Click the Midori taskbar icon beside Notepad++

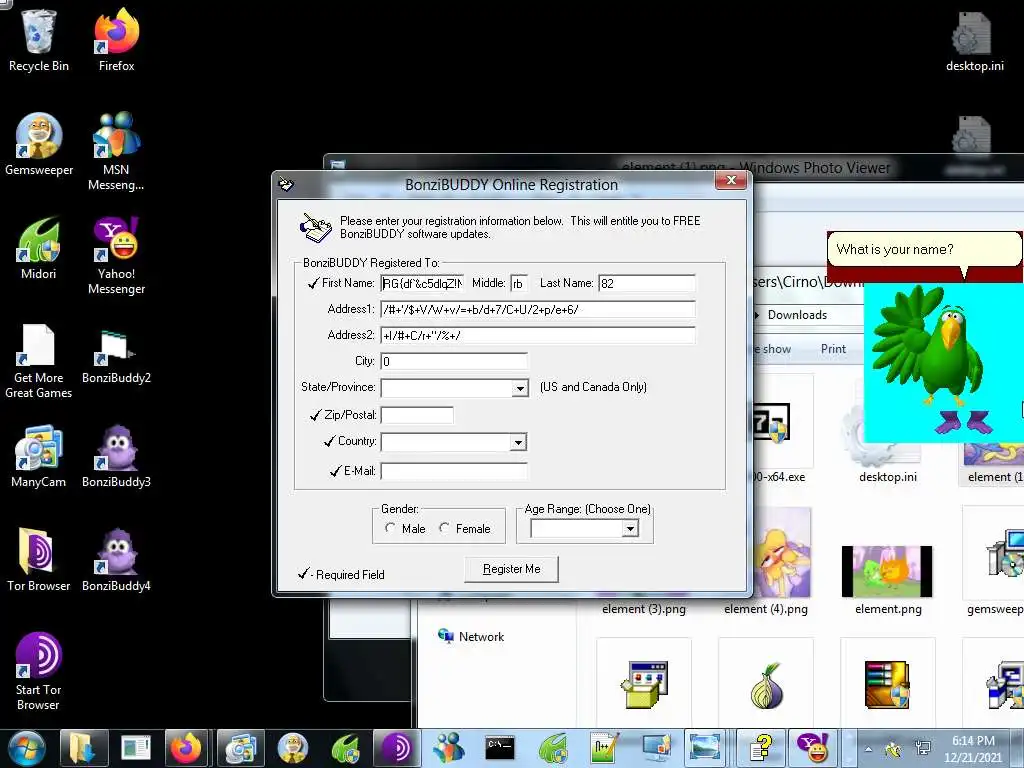tap(552, 748)
